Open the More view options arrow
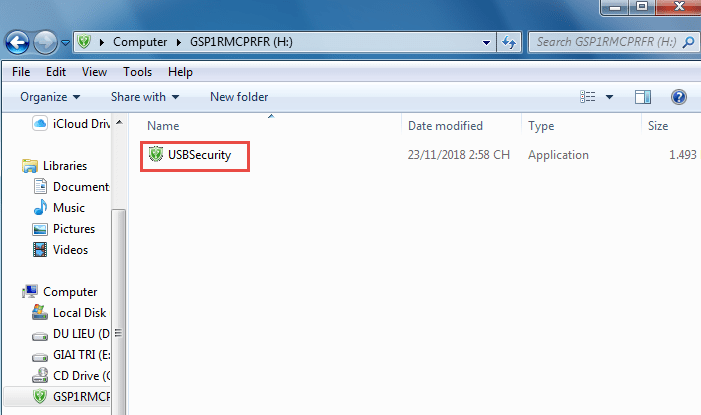Viewport: 701px width, 415px height. (x=609, y=97)
